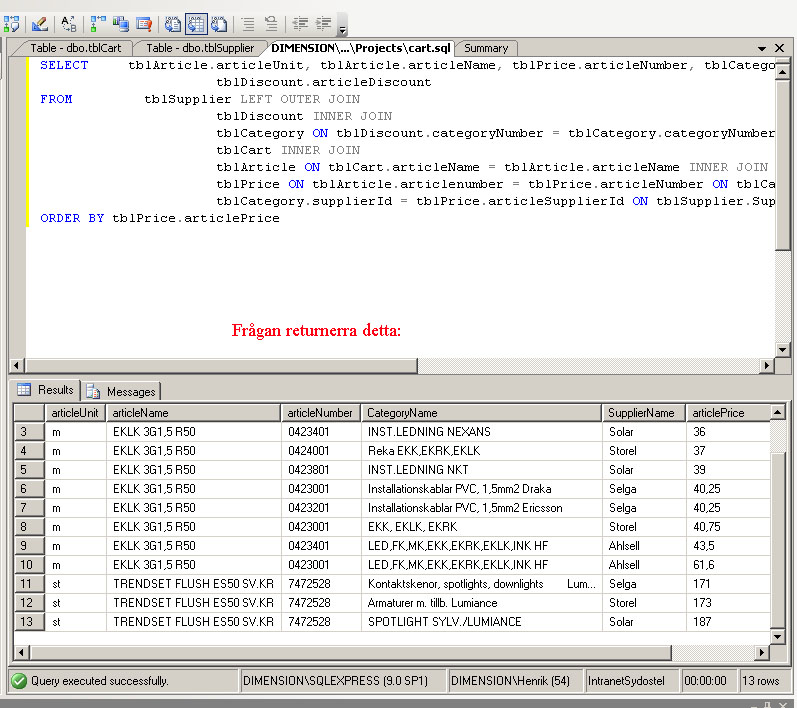The height and width of the screenshot is (708, 797).
Task: Toggle include client statistics
Action: [x=120, y=24]
